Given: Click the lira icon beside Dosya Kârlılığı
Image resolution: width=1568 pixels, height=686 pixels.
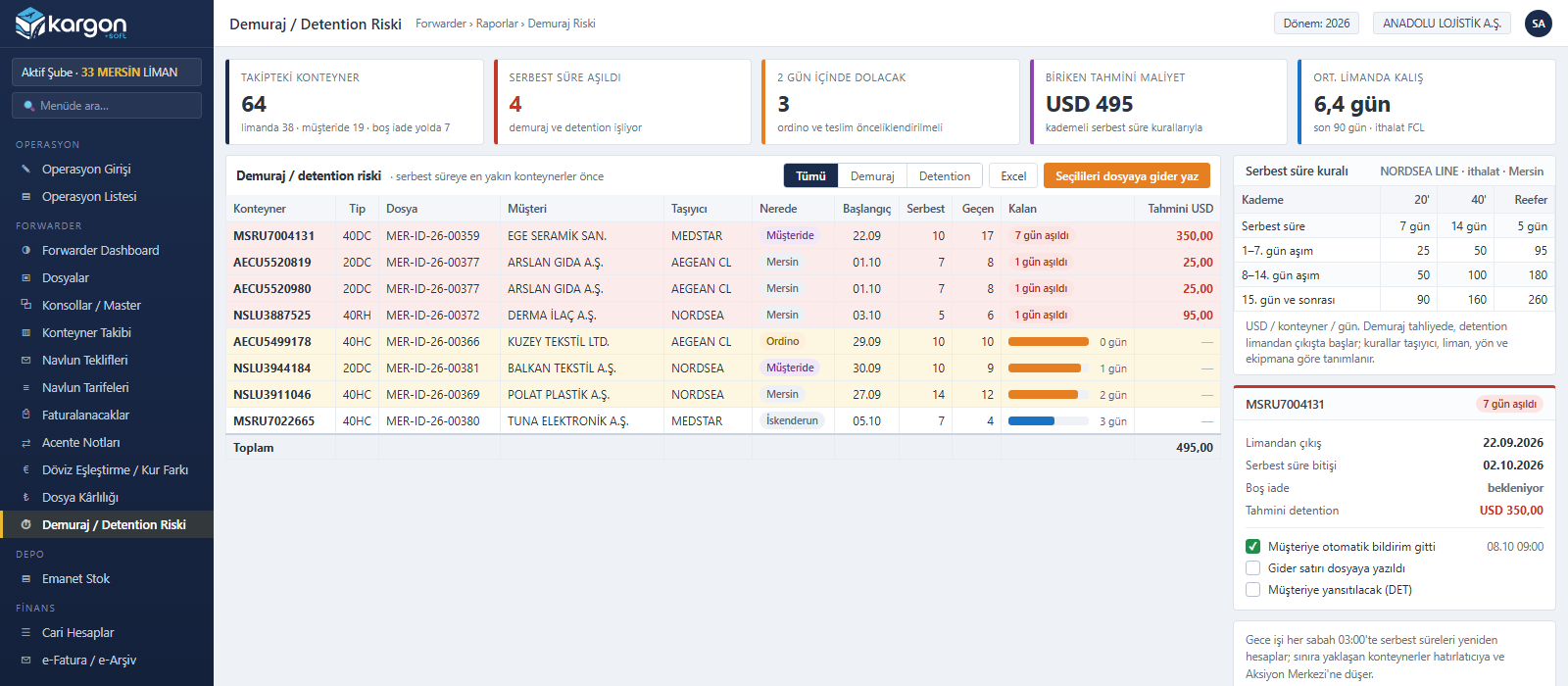Looking at the screenshot, I should pos(26,498).
